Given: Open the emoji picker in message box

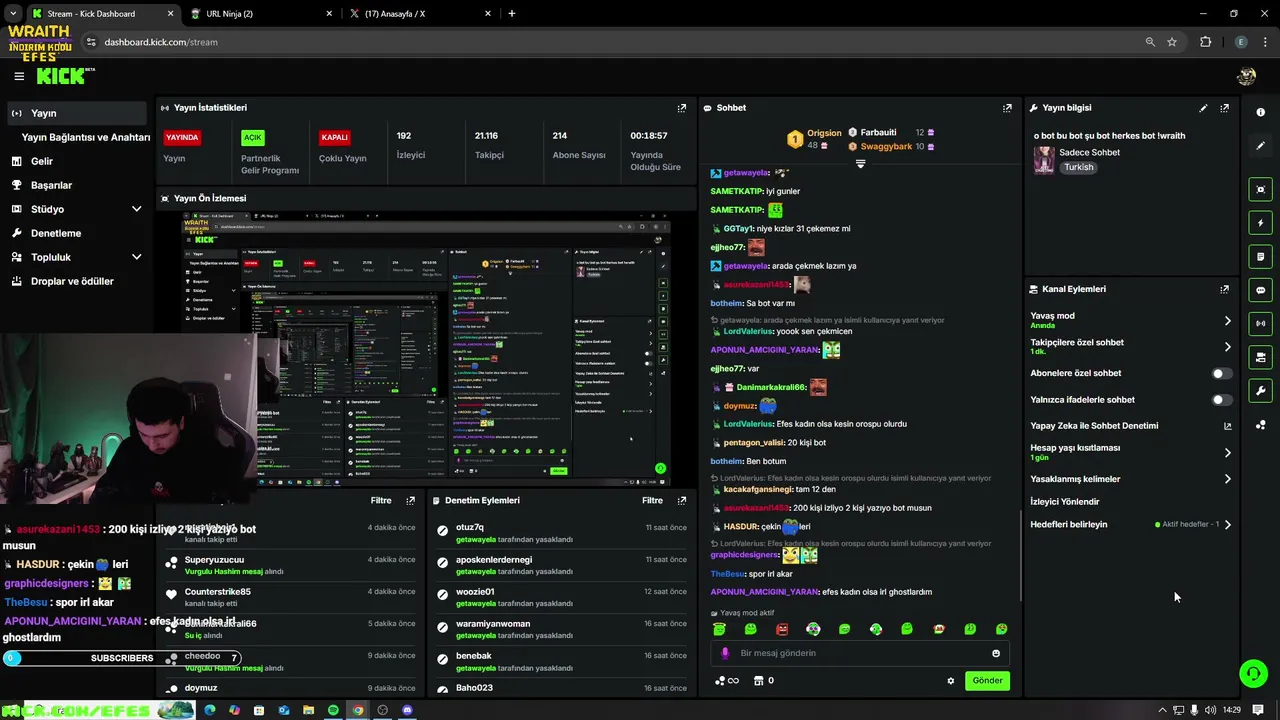Looking at the screenshot, I should (996, 653).
